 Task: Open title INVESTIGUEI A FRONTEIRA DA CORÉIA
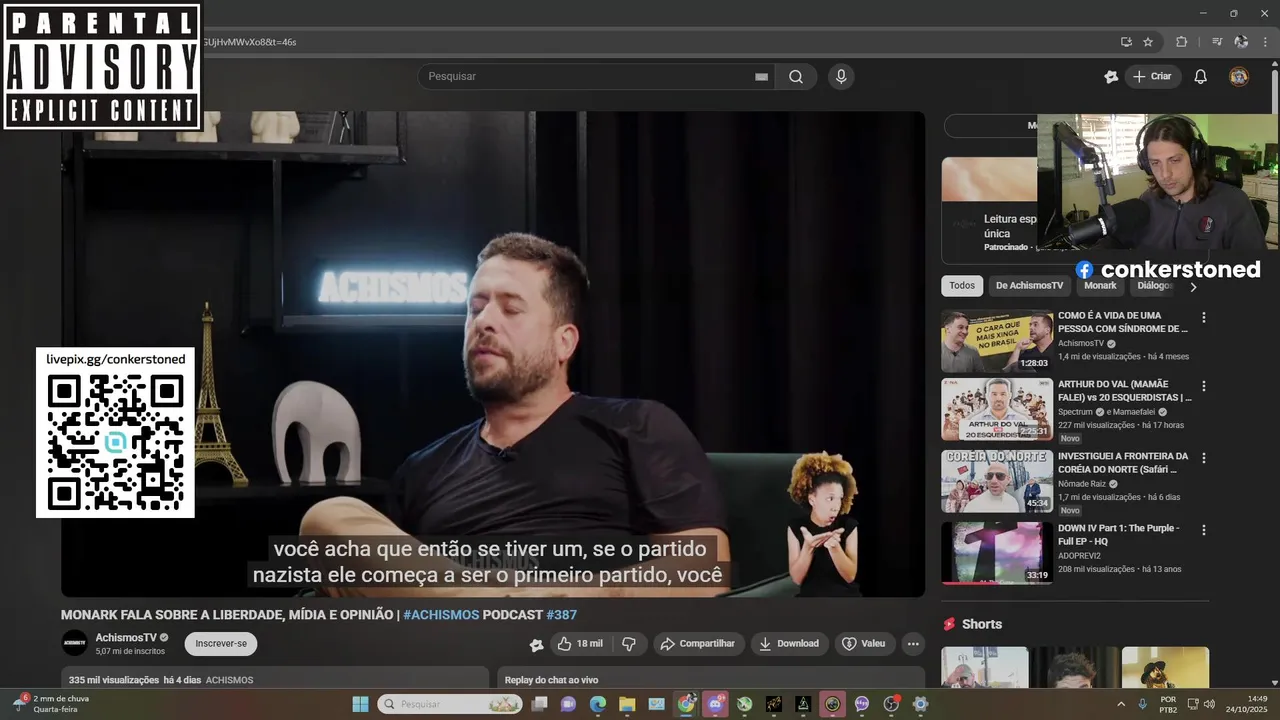coord(1123,463)
